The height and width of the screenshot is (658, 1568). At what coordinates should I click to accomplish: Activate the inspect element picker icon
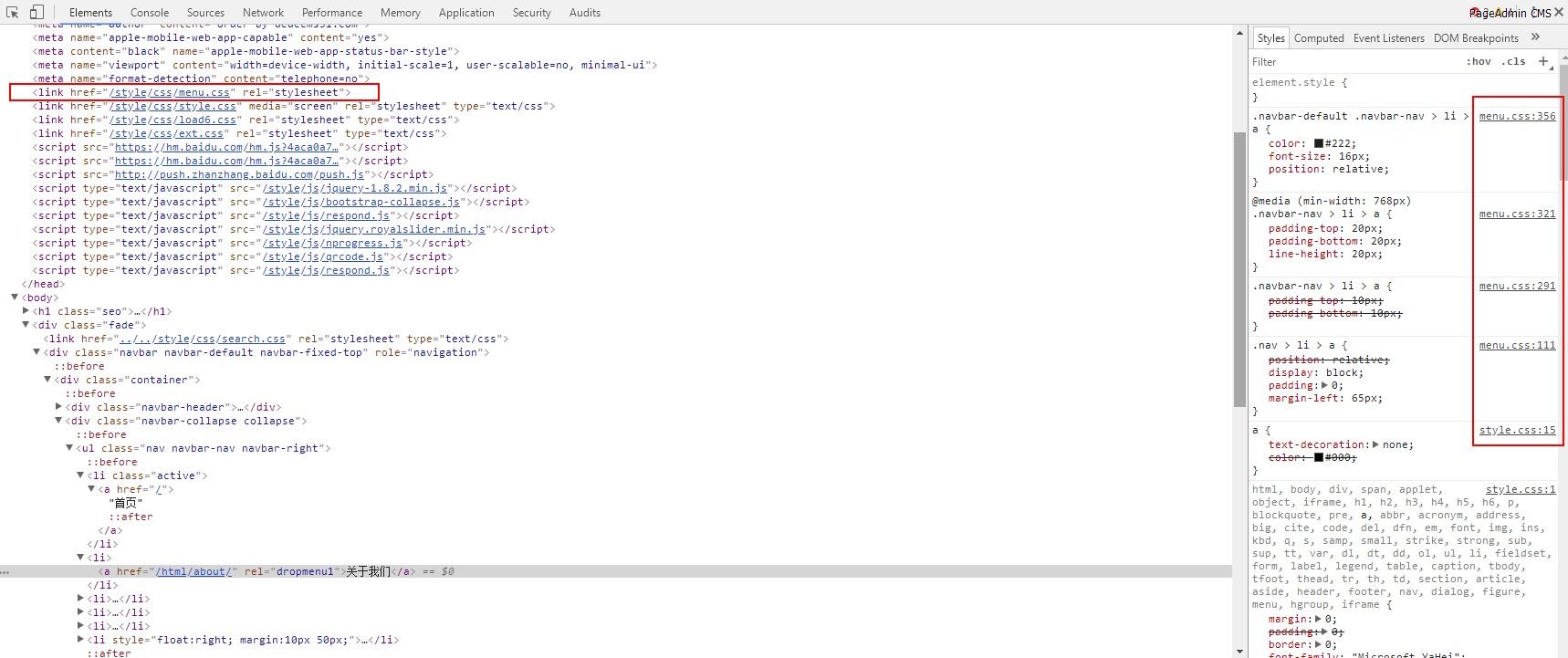pyautogui.click(x=13, y=13)
